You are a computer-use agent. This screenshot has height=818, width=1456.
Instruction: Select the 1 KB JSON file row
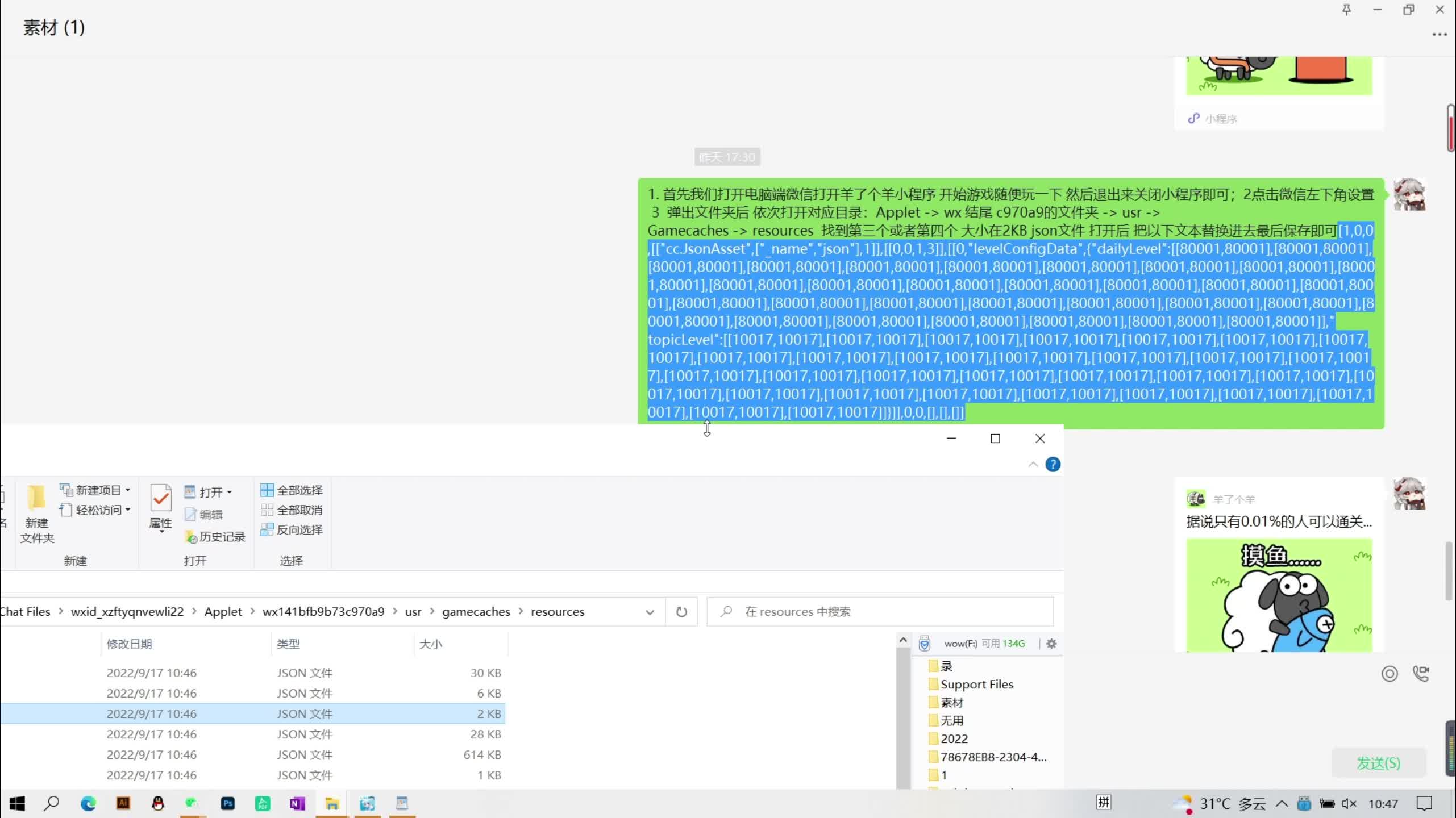point(252,775)
